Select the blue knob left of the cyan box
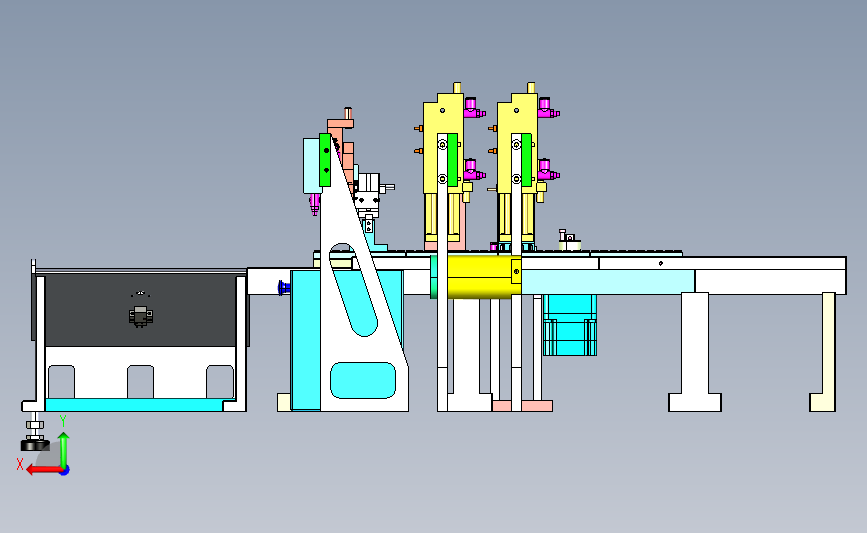867x533 pixels. click(x=284, y=288)
